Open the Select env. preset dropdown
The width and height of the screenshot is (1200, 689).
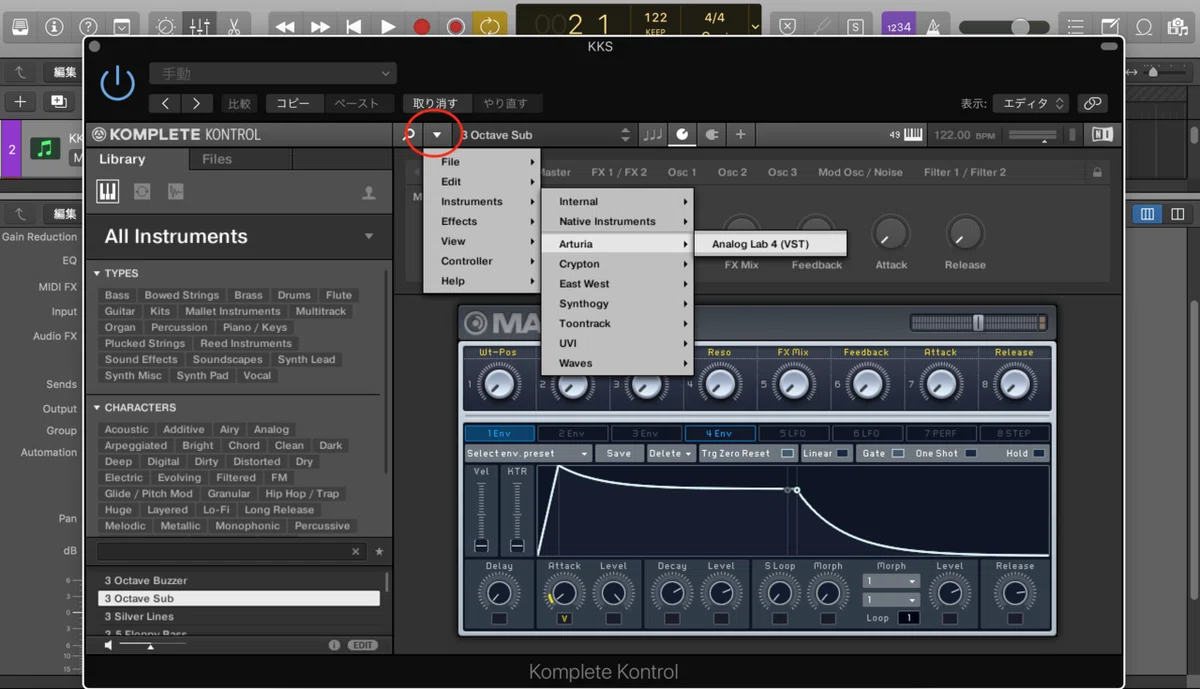click(528, 453)
